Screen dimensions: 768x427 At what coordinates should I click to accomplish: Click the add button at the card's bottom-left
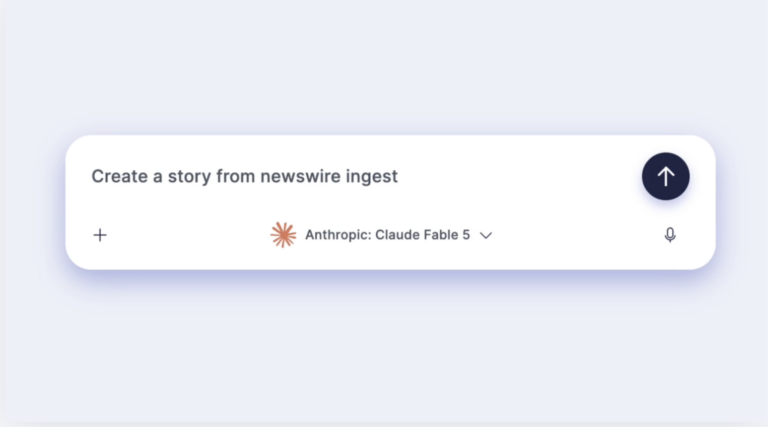[100, 235]
